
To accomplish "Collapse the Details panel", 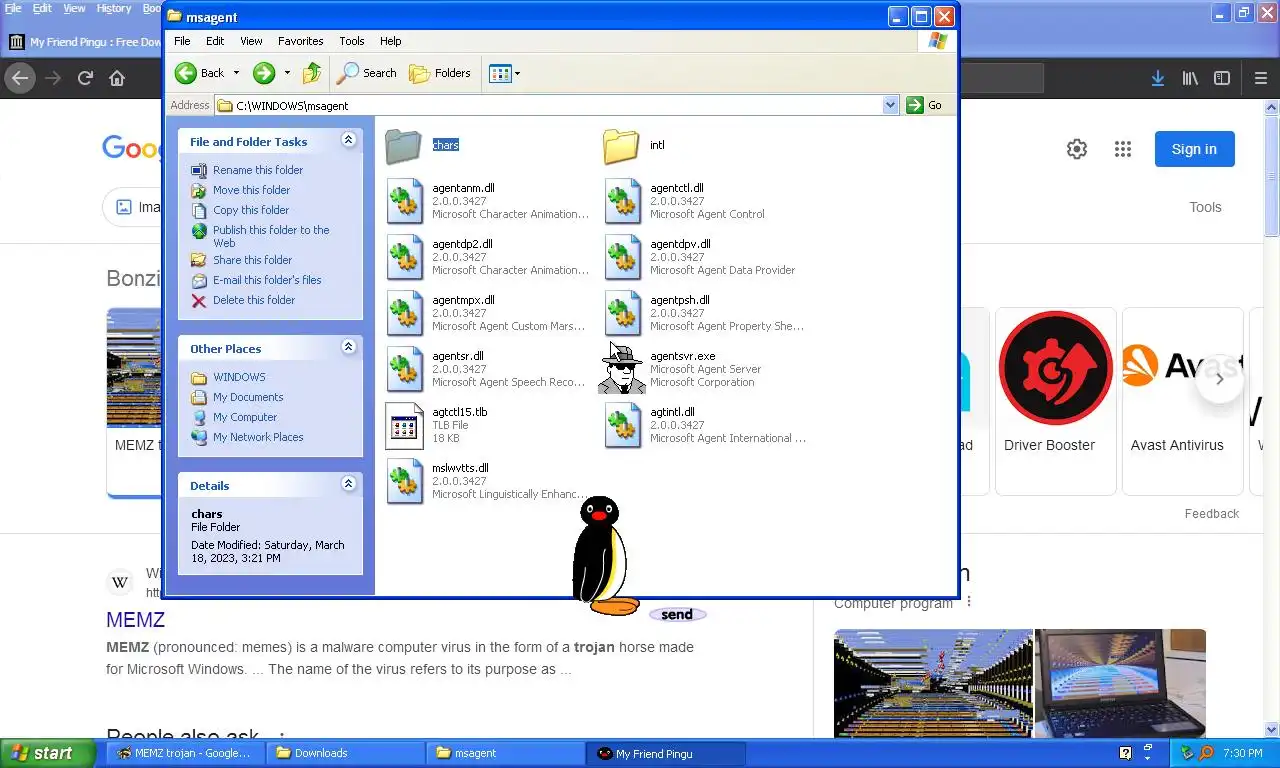I will coord(348,484).
